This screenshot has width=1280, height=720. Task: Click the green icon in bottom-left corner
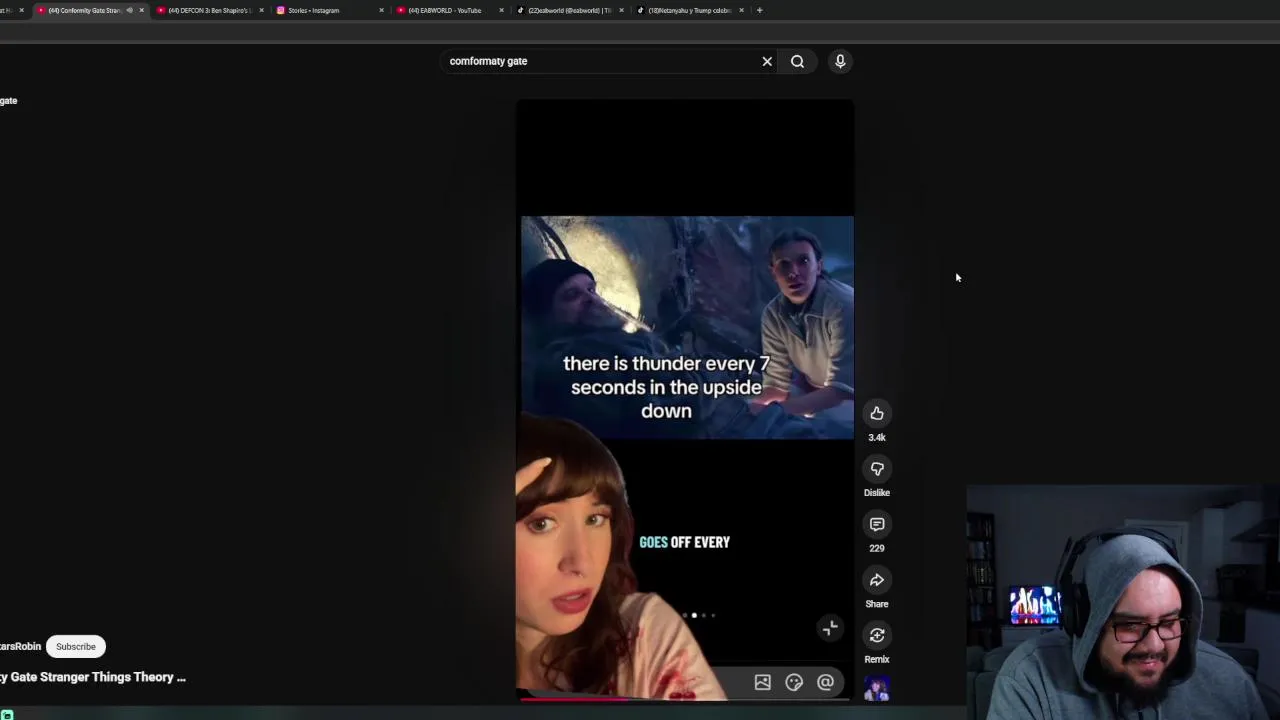click(7, 714)
